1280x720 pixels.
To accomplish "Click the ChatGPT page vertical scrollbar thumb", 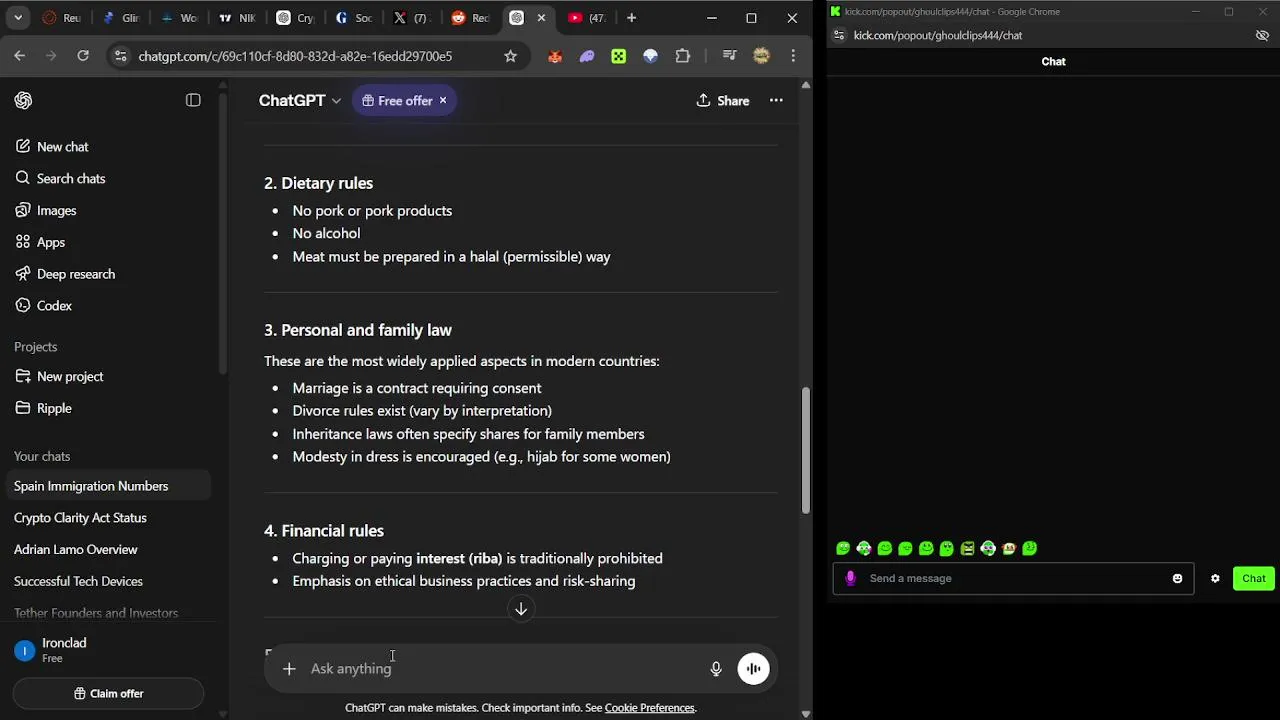I will coord(805,450).
